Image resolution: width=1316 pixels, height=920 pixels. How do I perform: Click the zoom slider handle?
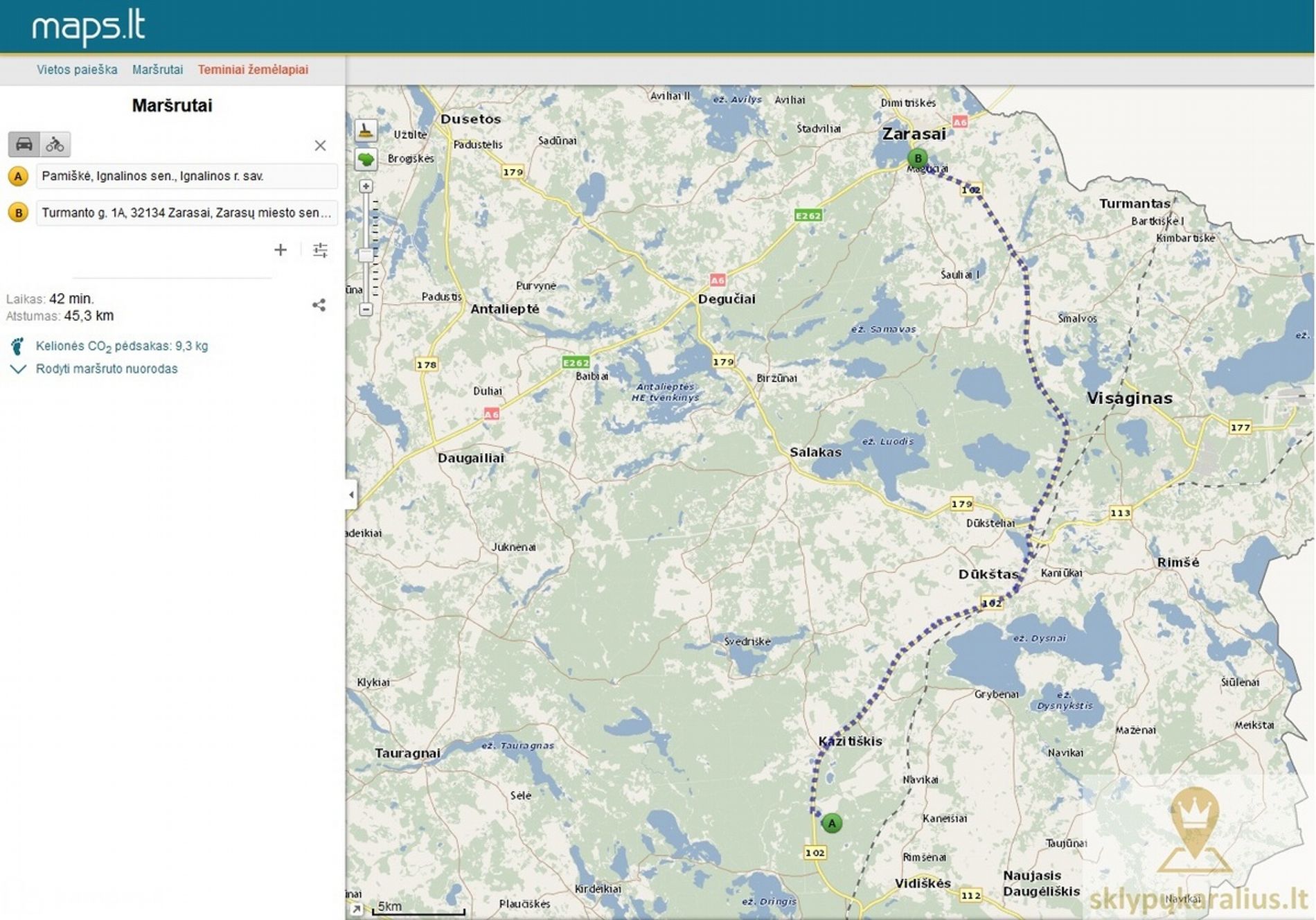pyautogui.click(x=366, y=255)
